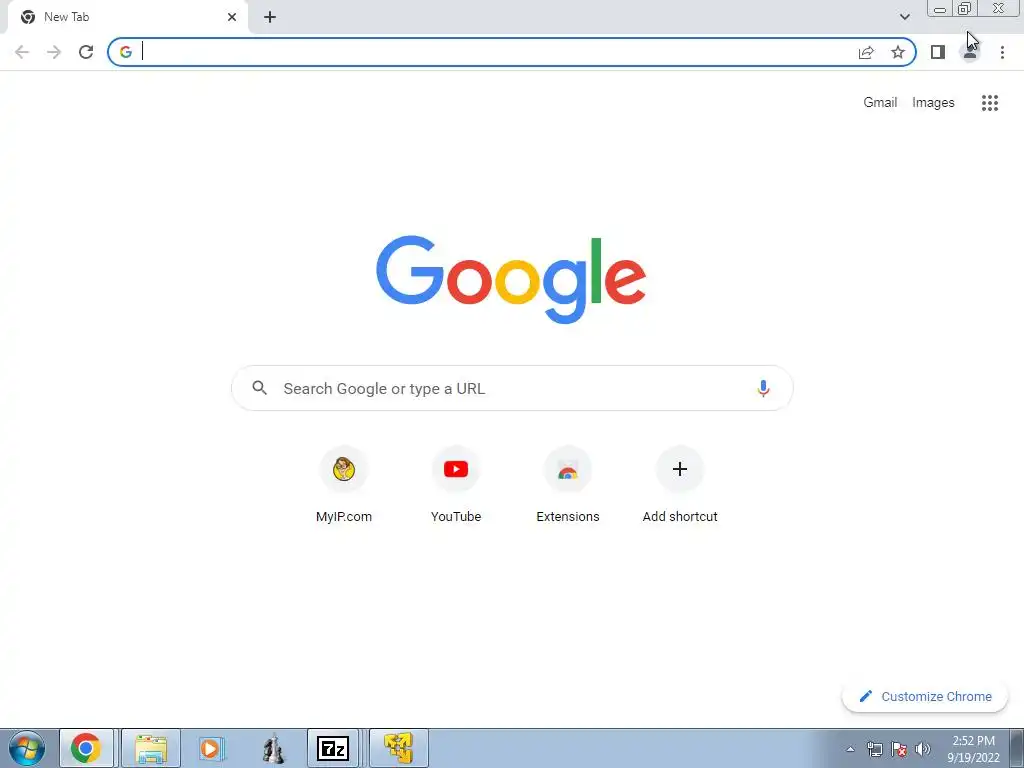Start voice search with microphone
This screenshot has width=1024, height=768.
[x=763, y=389]
